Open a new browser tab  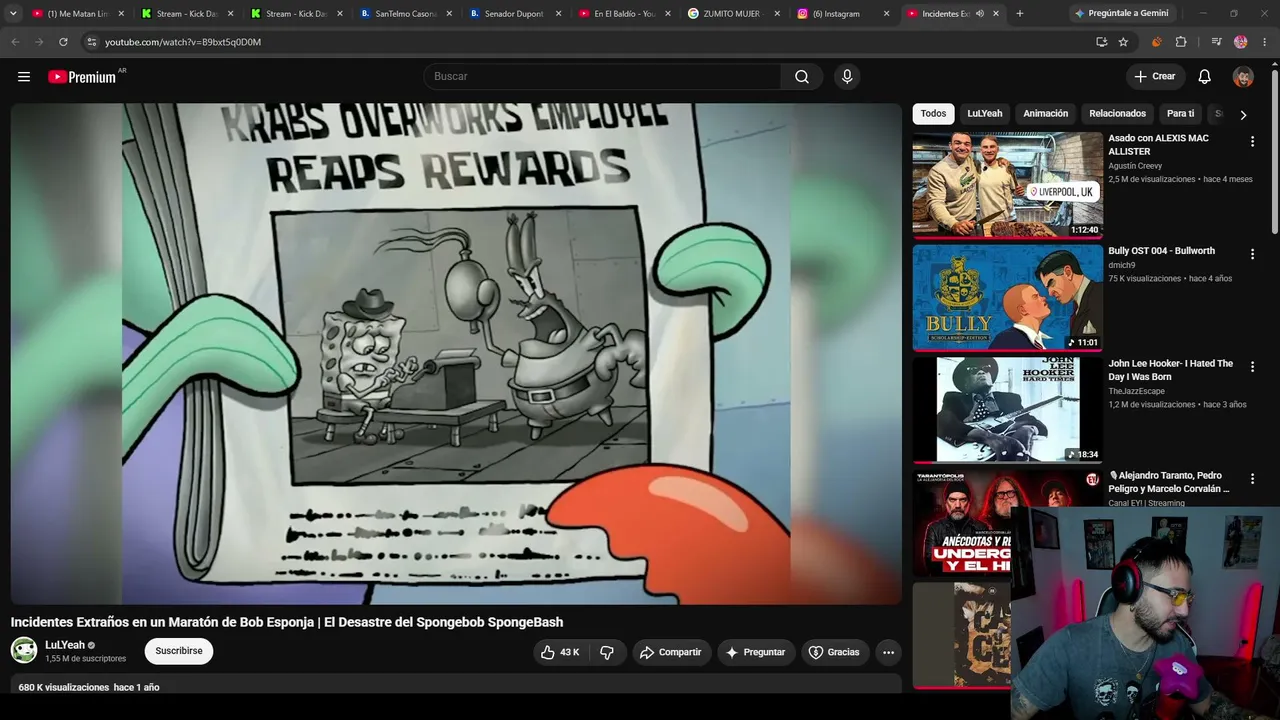(1020, 14)
